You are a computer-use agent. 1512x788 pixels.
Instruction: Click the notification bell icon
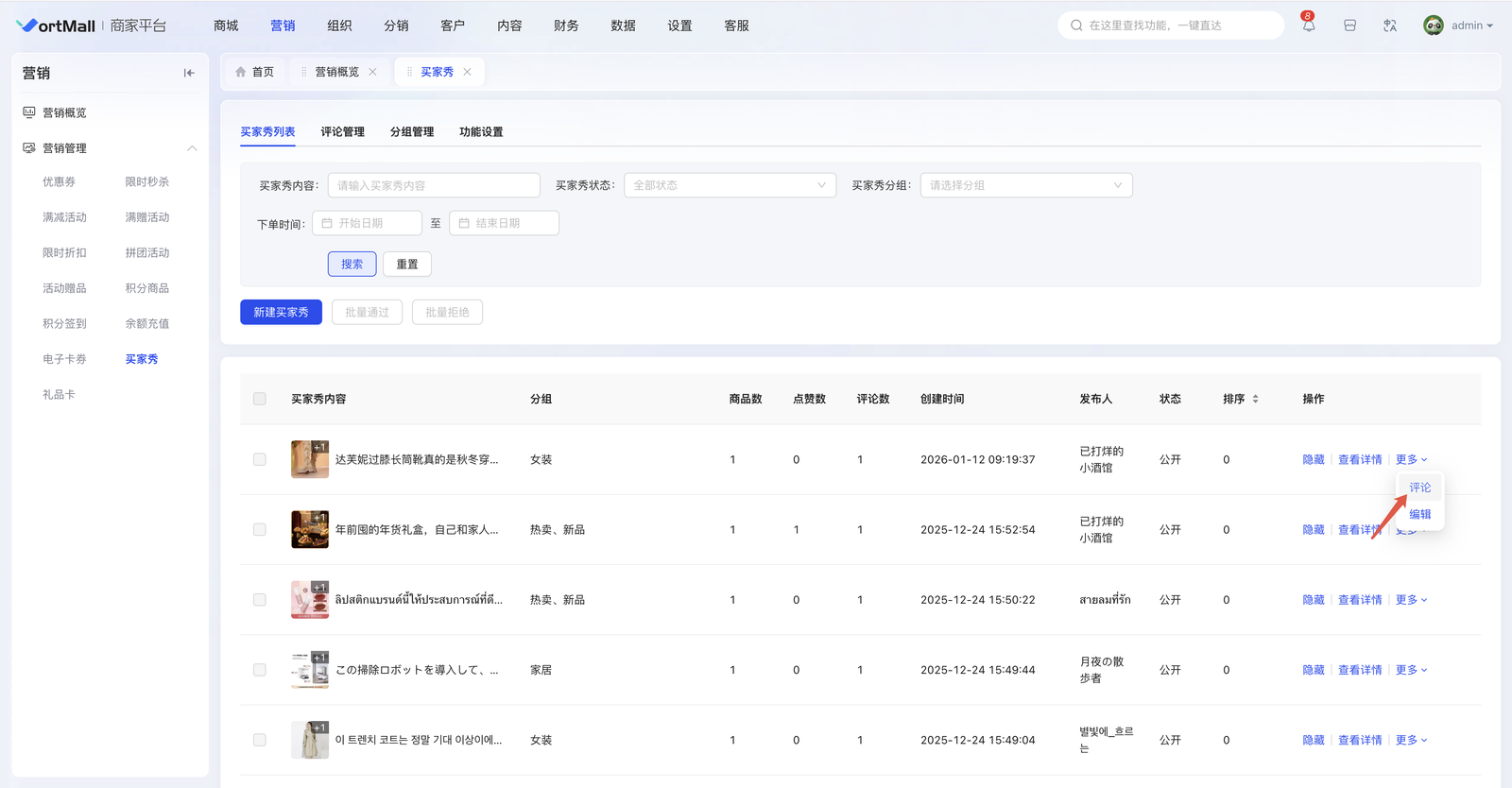(x=1308, y=26)
